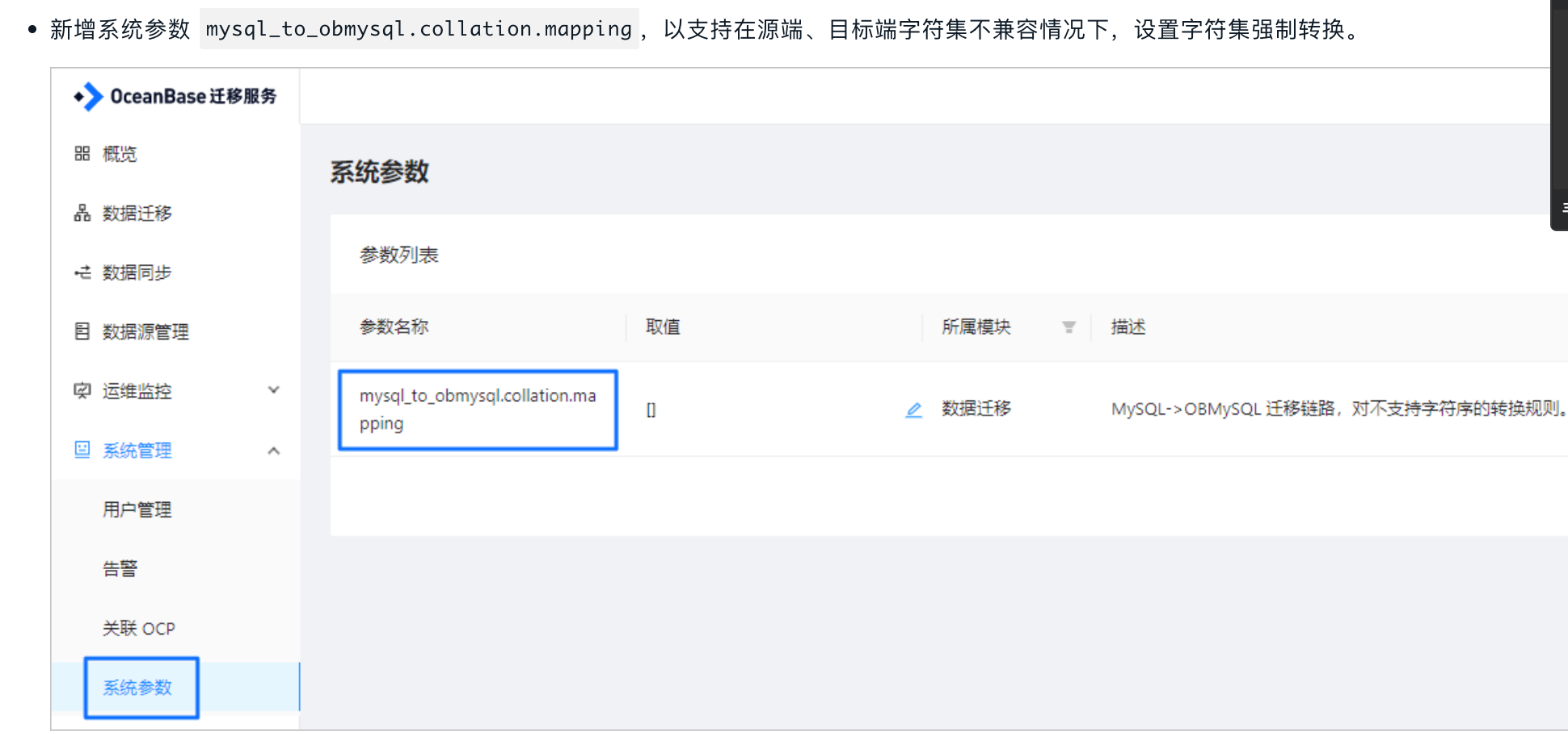Open 用户管理 submenu item
This screenshot has height=734, width=1568.
[137, 509]
